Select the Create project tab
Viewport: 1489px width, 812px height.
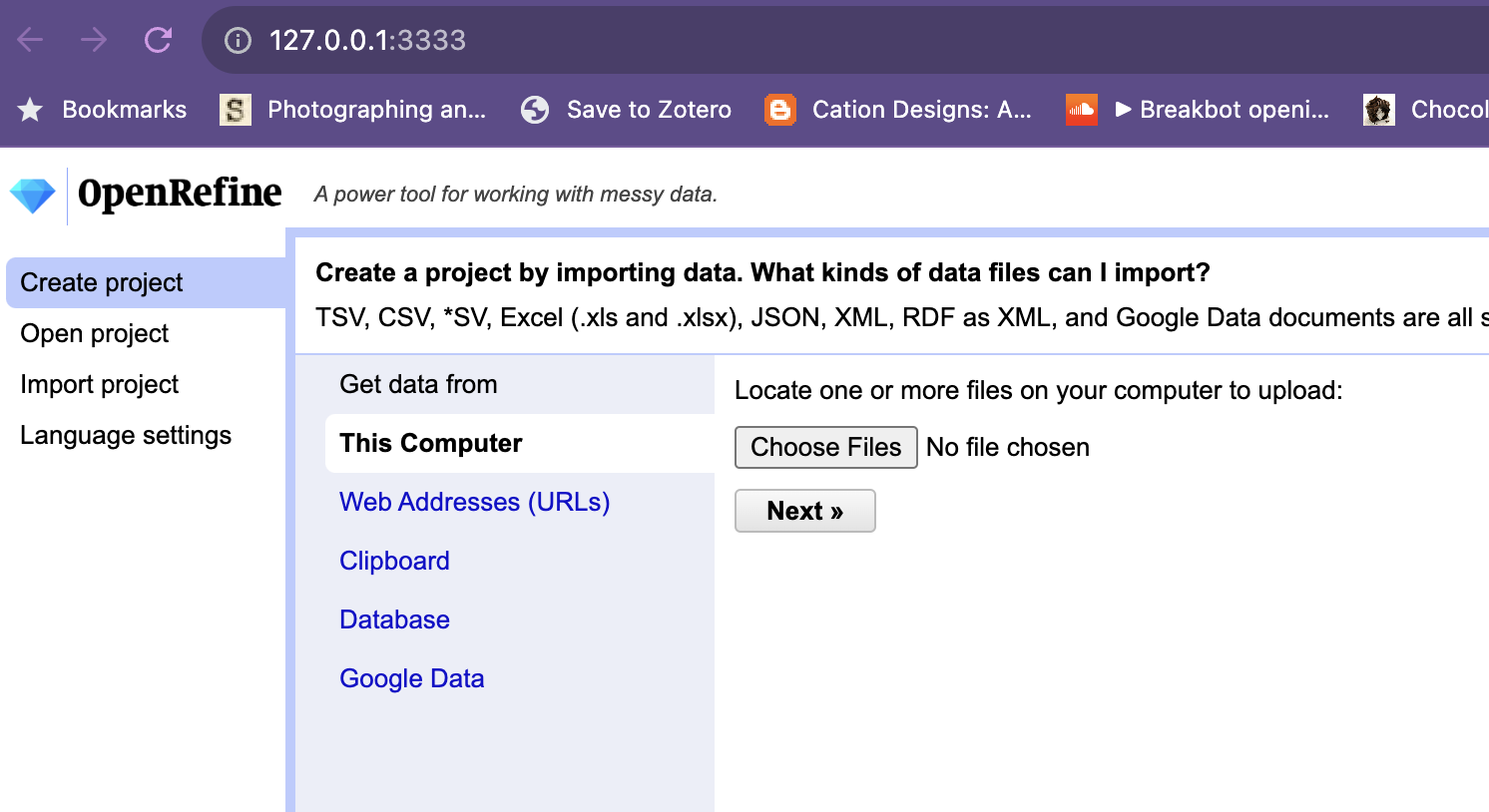[x=102, y=283]
